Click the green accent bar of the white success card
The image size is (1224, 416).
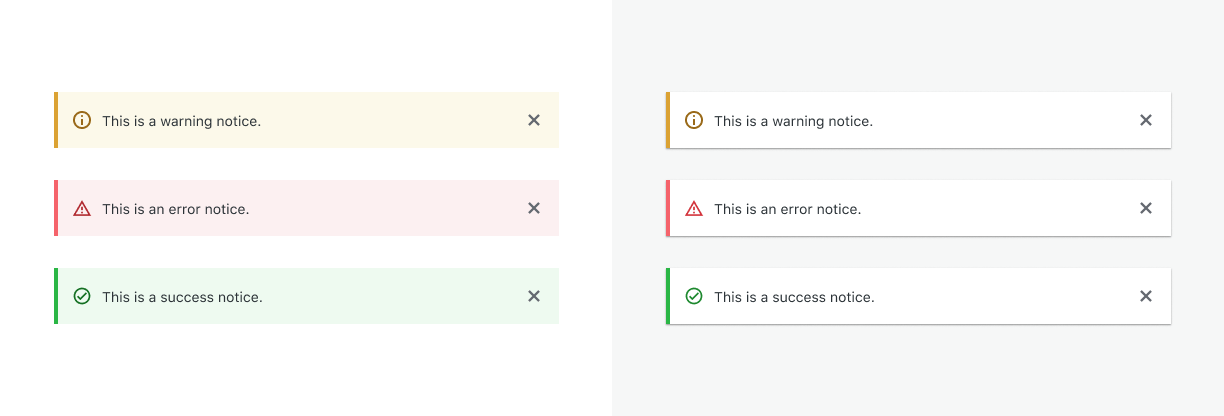[x=668, y=296]
